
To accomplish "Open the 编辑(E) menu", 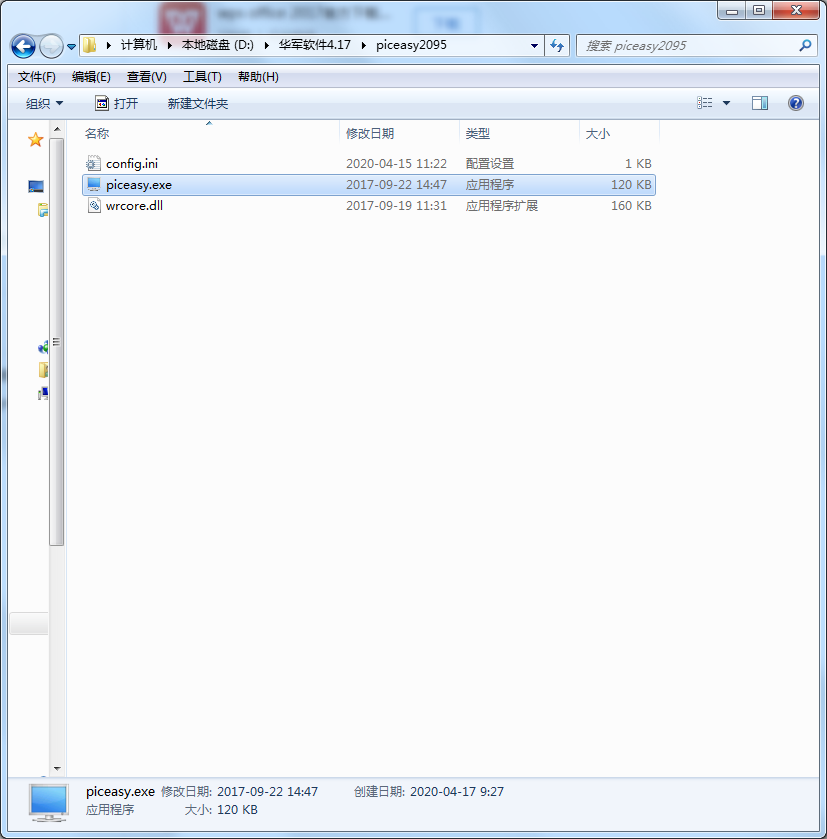I will (91, 77).
